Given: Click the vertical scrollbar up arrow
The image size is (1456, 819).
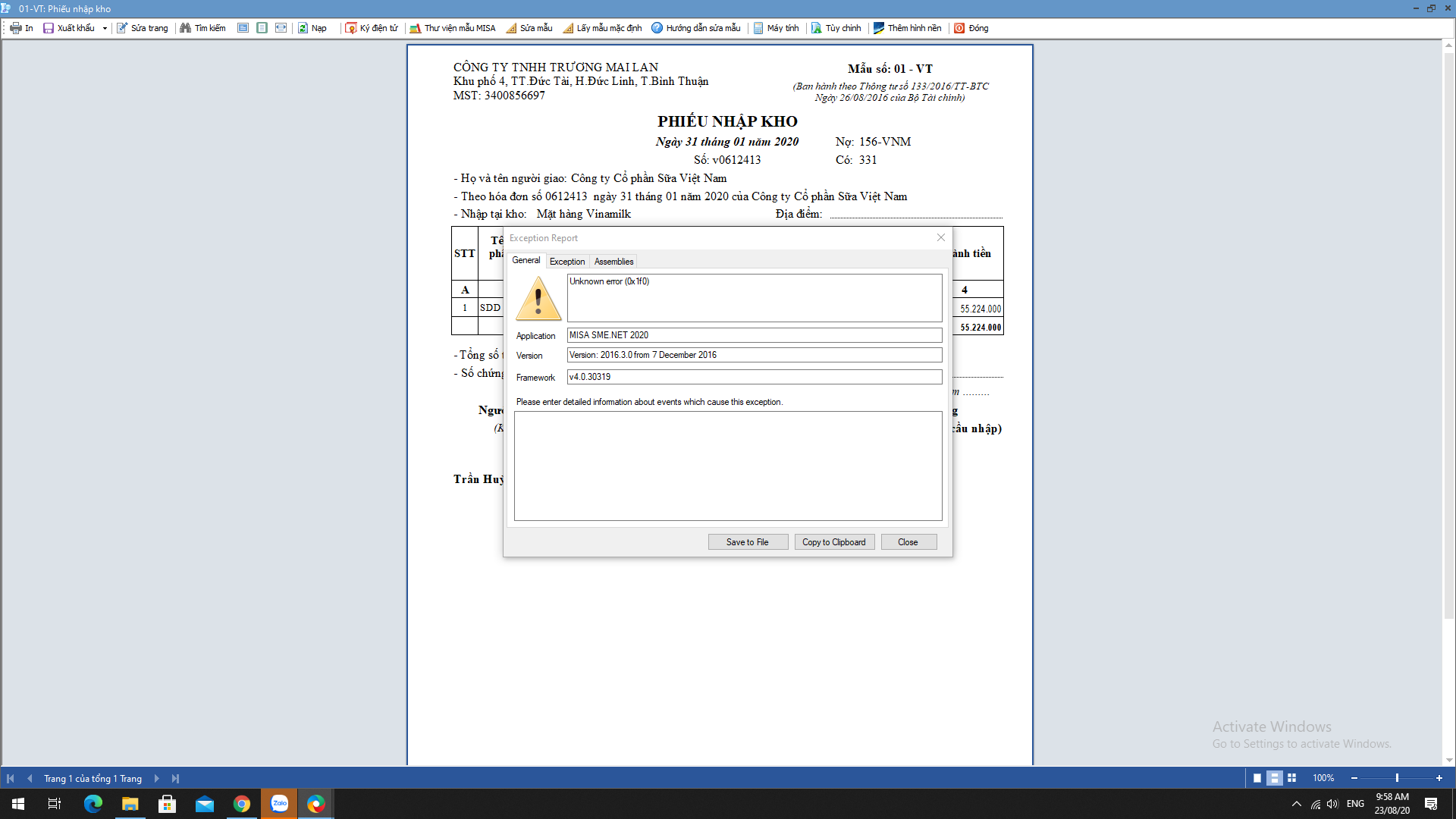Looking at the screenshot, I should (1449, 45).
